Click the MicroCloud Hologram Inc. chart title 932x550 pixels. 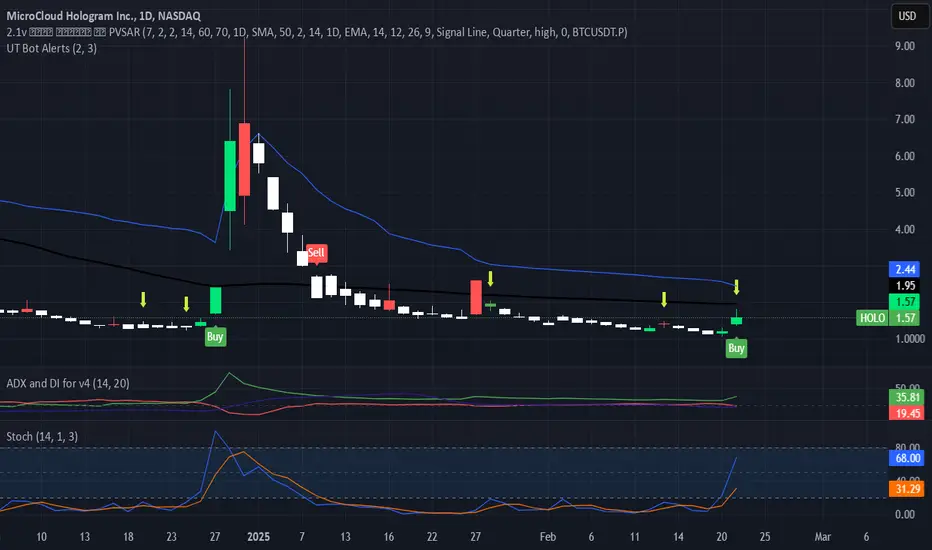pyautogui.click(x=103, y=16)
